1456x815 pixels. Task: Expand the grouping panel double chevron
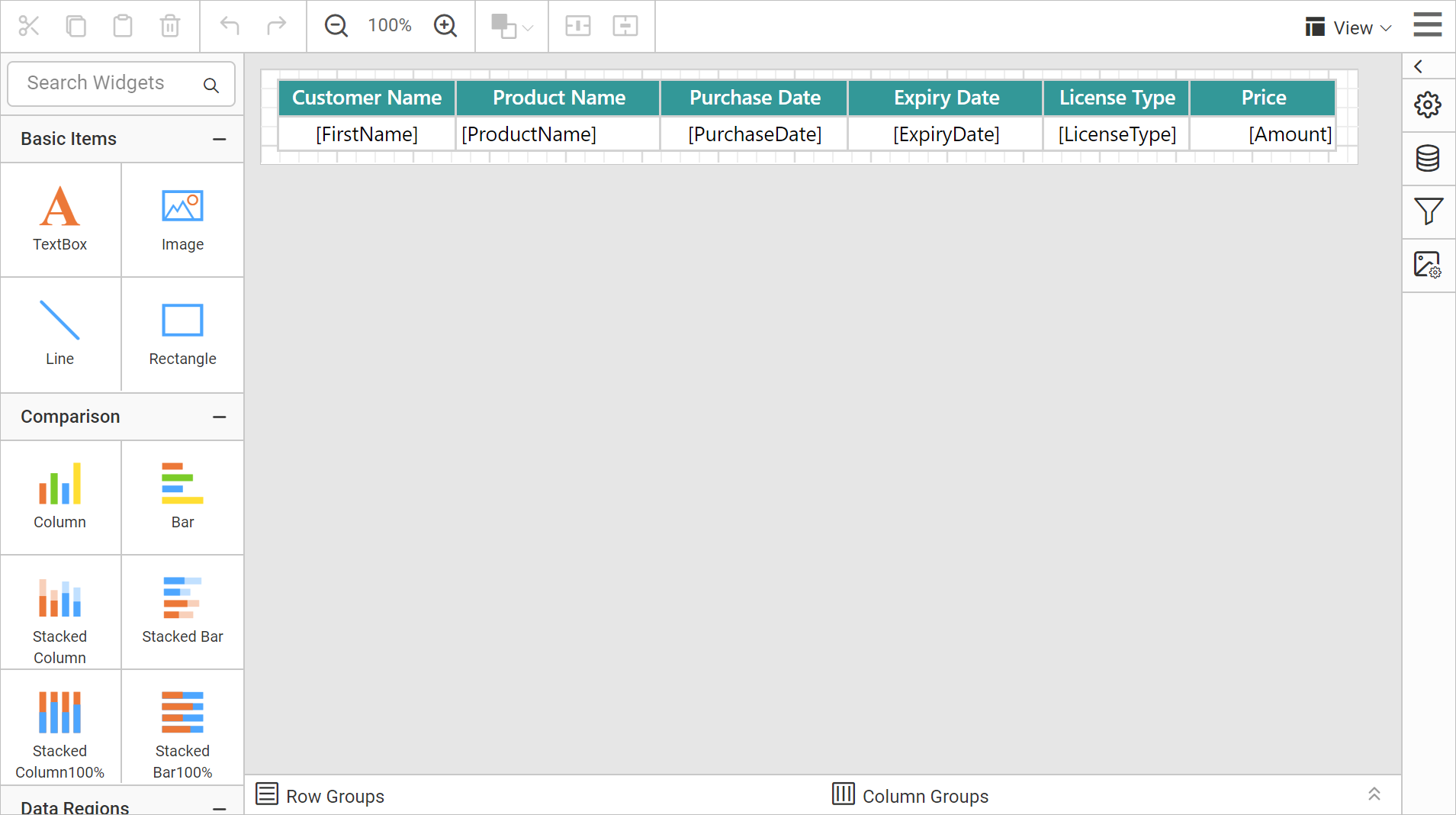pyautogui.click(x=1374, y=794)
